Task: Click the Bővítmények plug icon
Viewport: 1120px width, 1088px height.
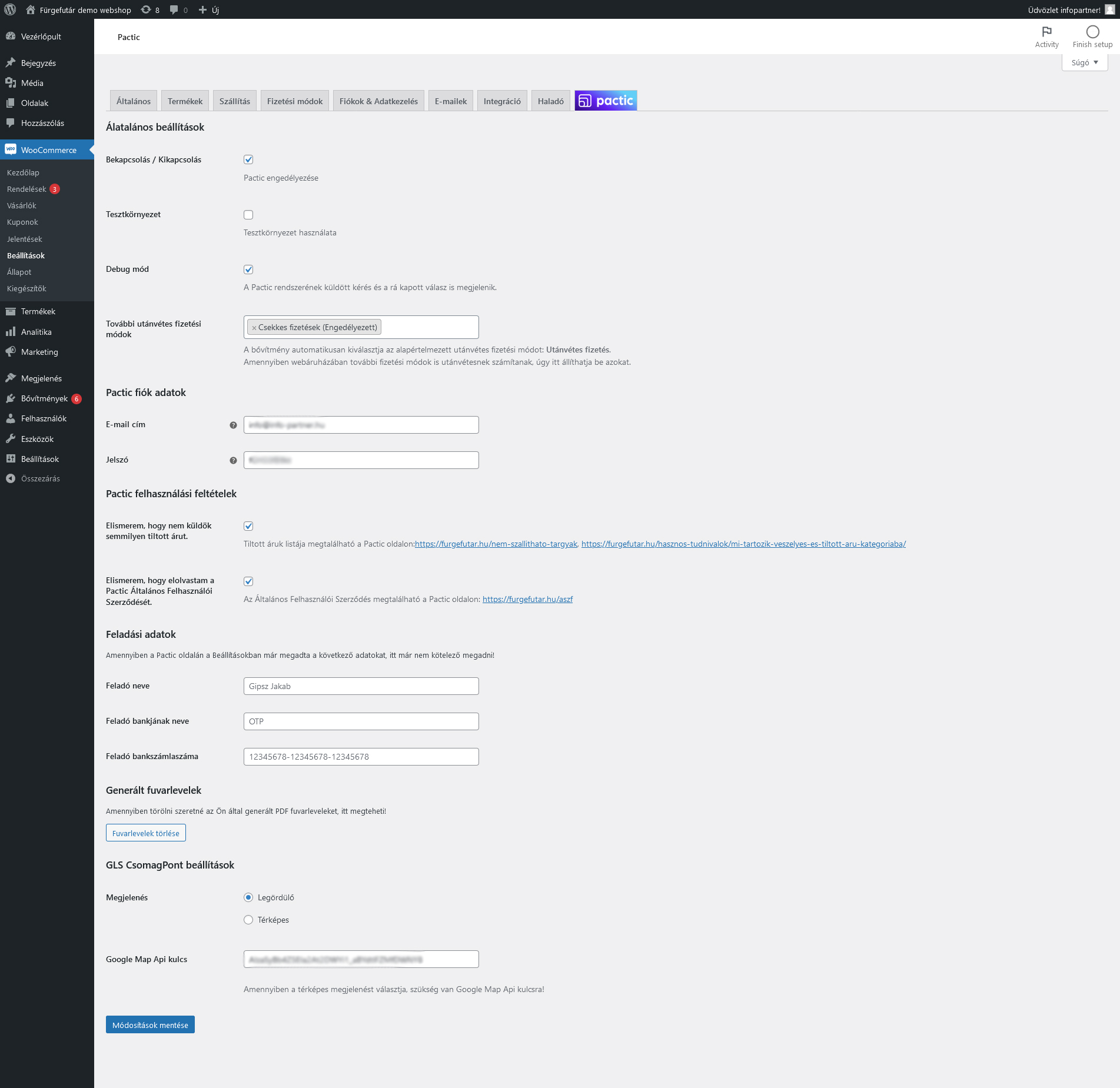Action: (11, 398)
